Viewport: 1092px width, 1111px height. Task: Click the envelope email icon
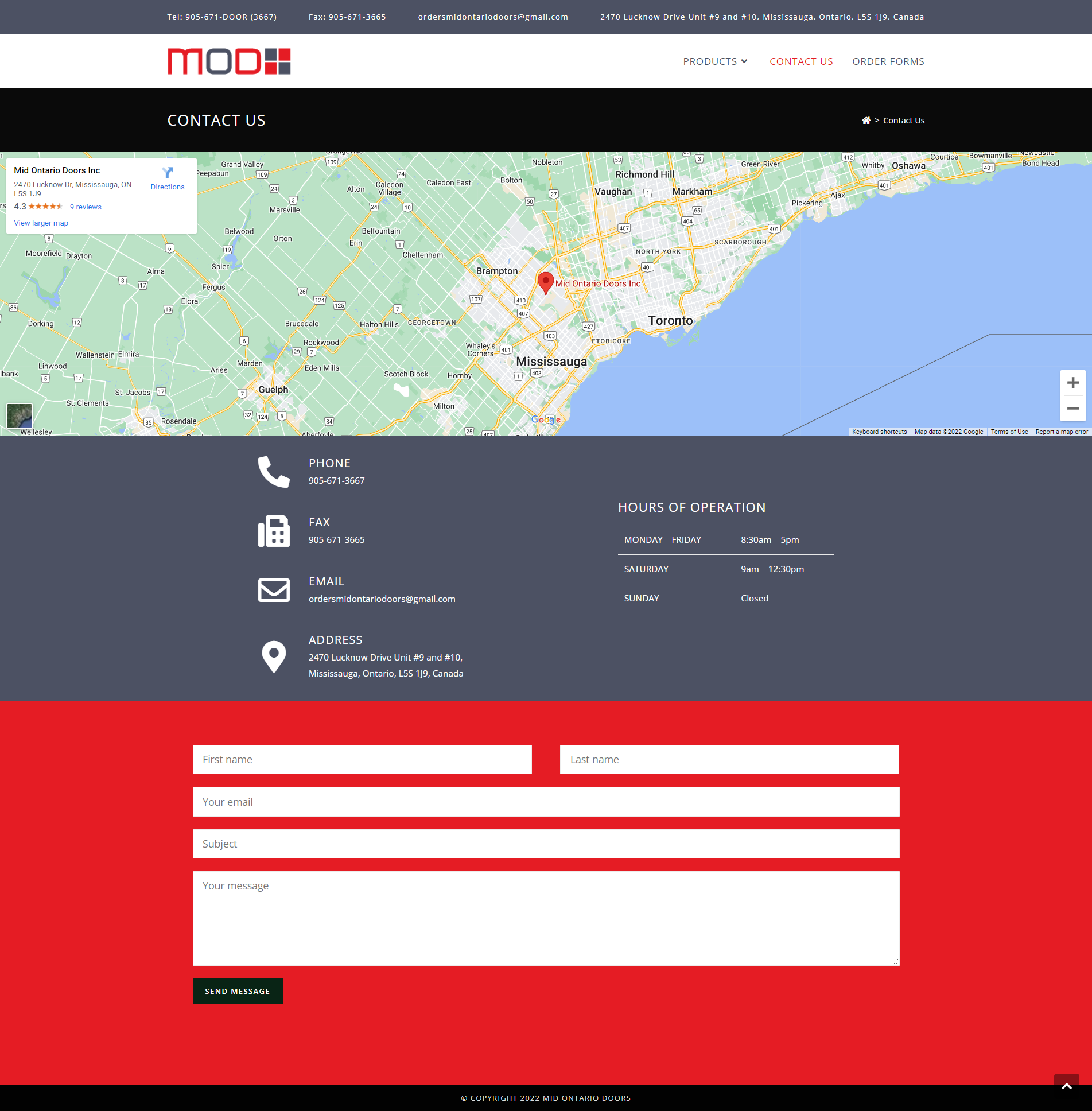[274, 590]
